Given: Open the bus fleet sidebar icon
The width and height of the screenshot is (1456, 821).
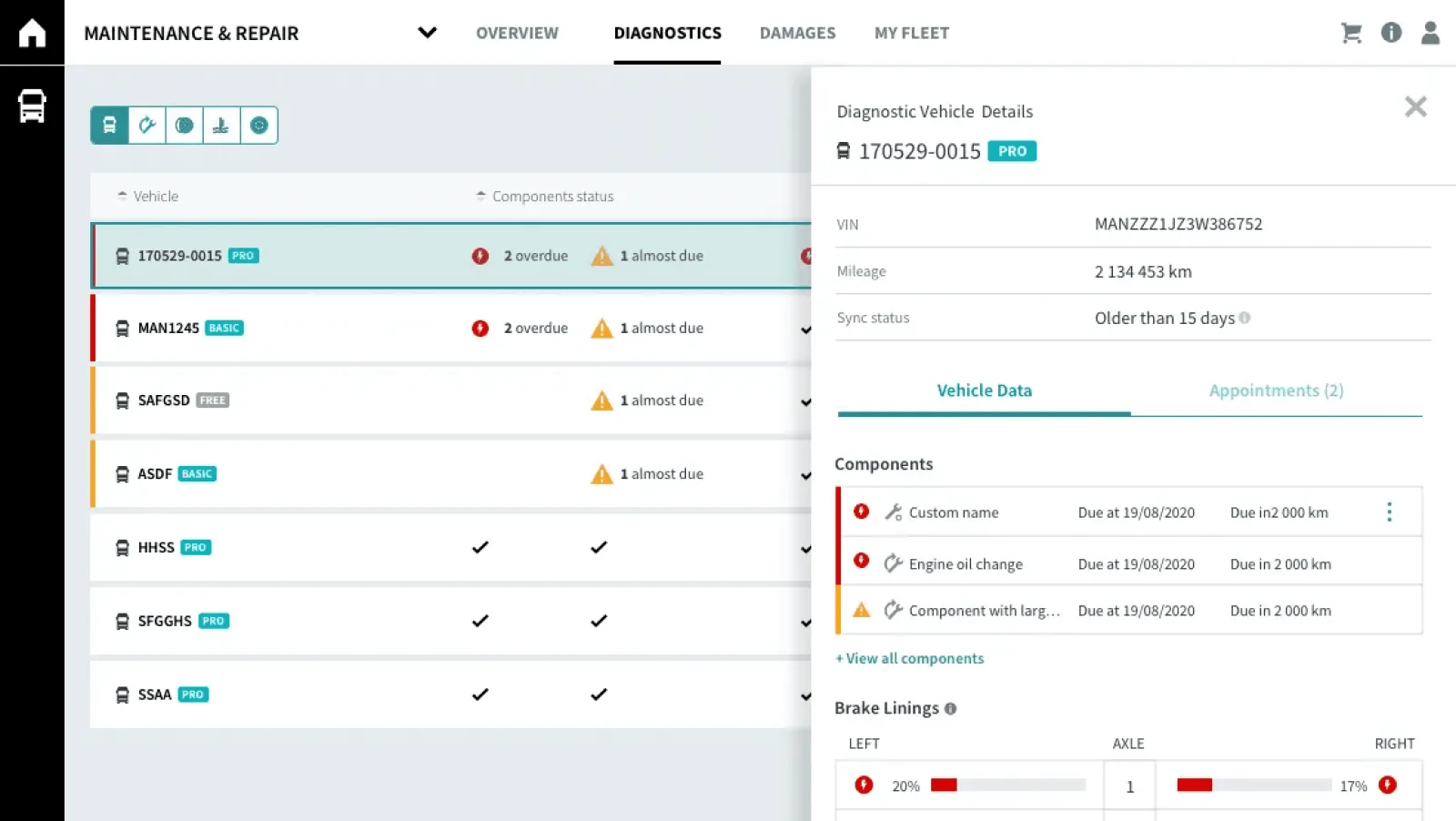Looking at the screenshot, I should (x=32, y=106).
